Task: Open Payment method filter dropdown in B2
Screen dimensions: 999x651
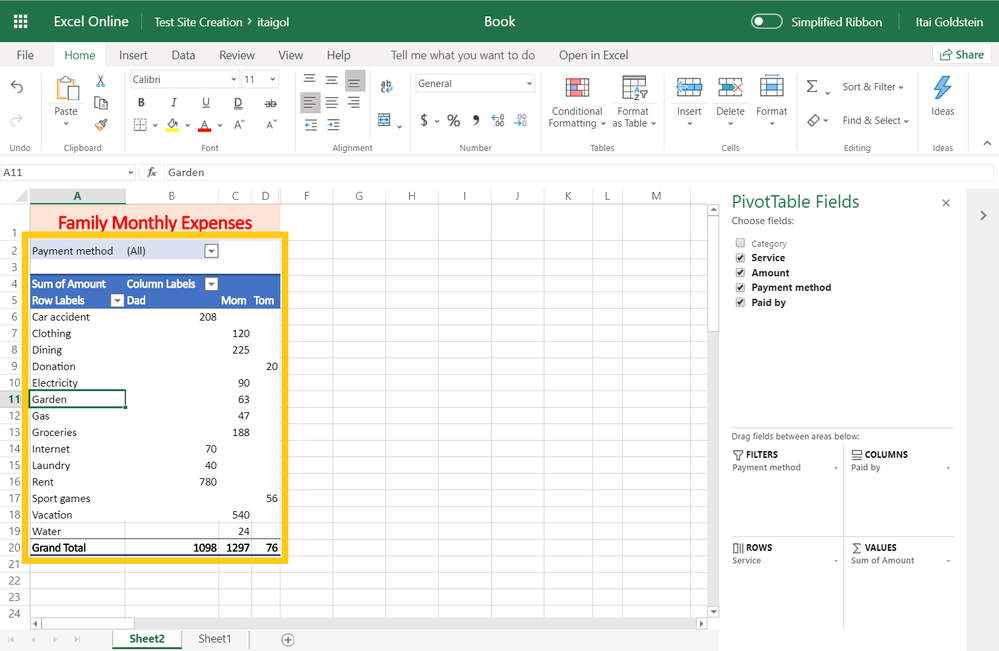Action: [x=211, y=251]
